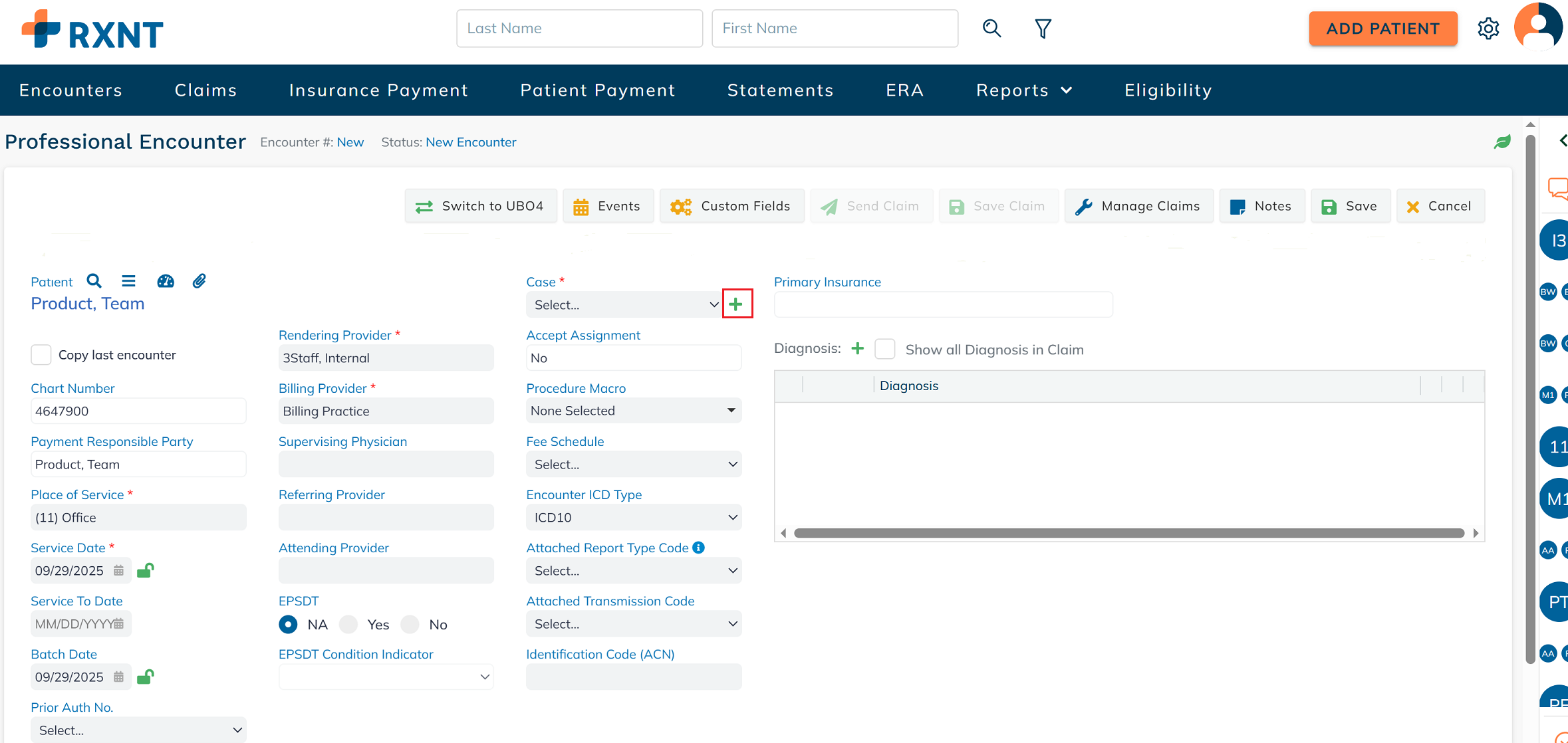Enable Copy last encounter checkbox
The width and height of the screenshot is (1568, 743).
[41, 355]
